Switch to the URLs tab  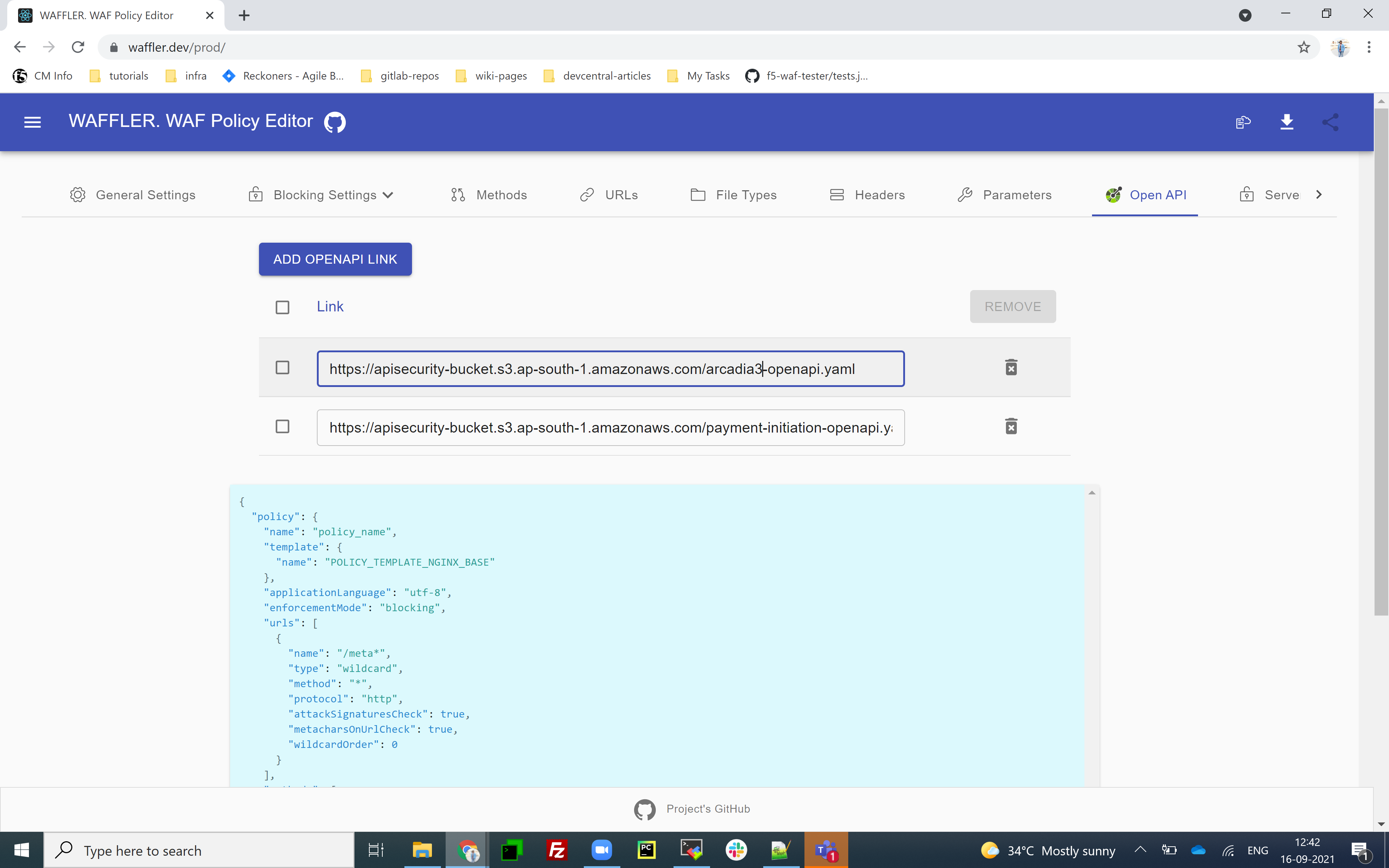[x=609, y=195]
